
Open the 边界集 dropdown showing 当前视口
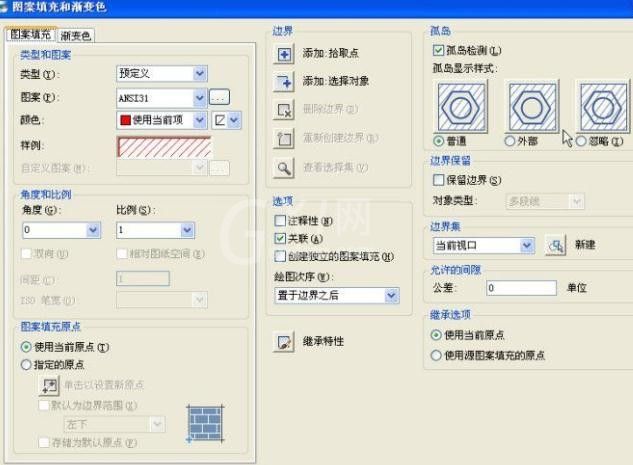484,245
